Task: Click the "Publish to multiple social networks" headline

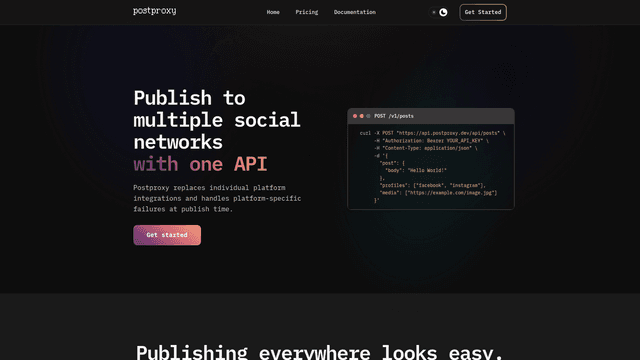Action: click(217, 120)
